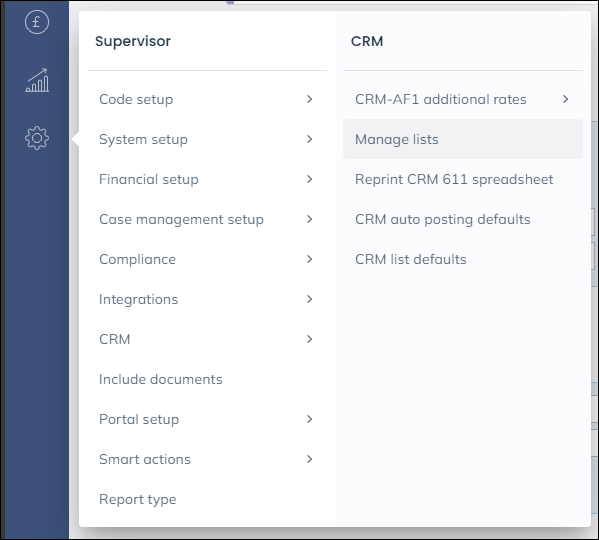This screenshot has width=599, height=540.
Task: Click the Portal setup chevron arrow
Action: 309,419
